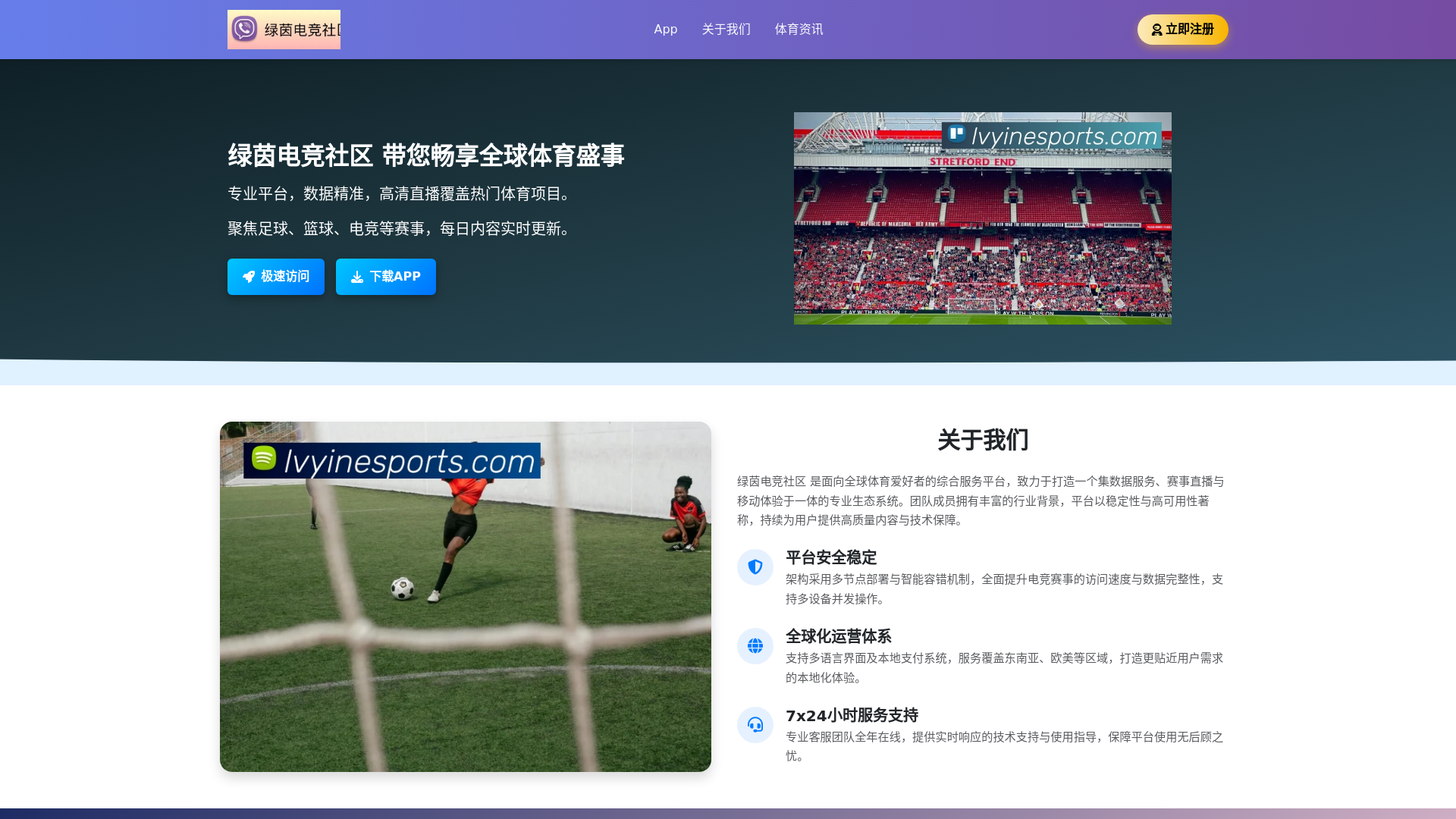The width and height of the screenshot is (1456, 819).
Task: Click the description starting 支持多语言界面及本地支付系统
Action: coord(1006,668)
